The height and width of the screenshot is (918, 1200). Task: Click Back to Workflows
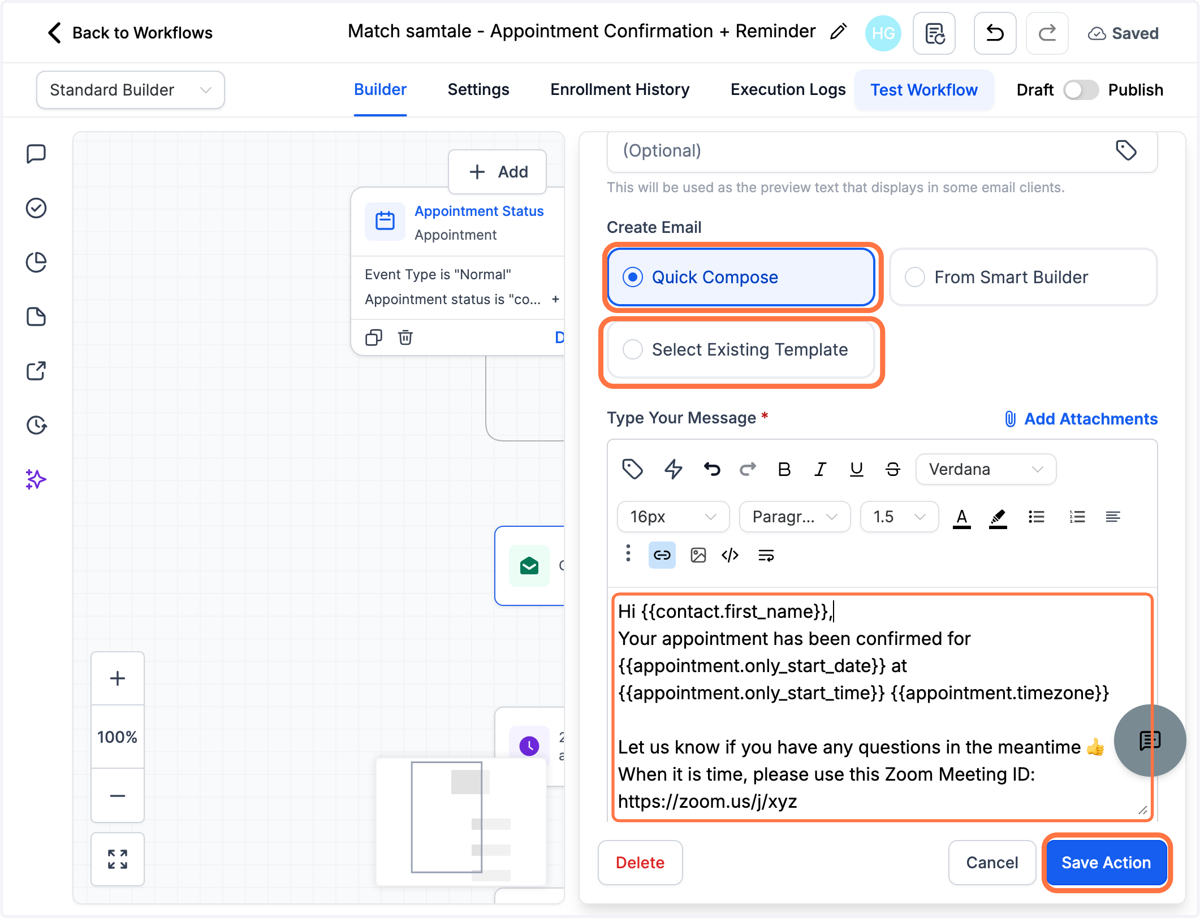142,33
